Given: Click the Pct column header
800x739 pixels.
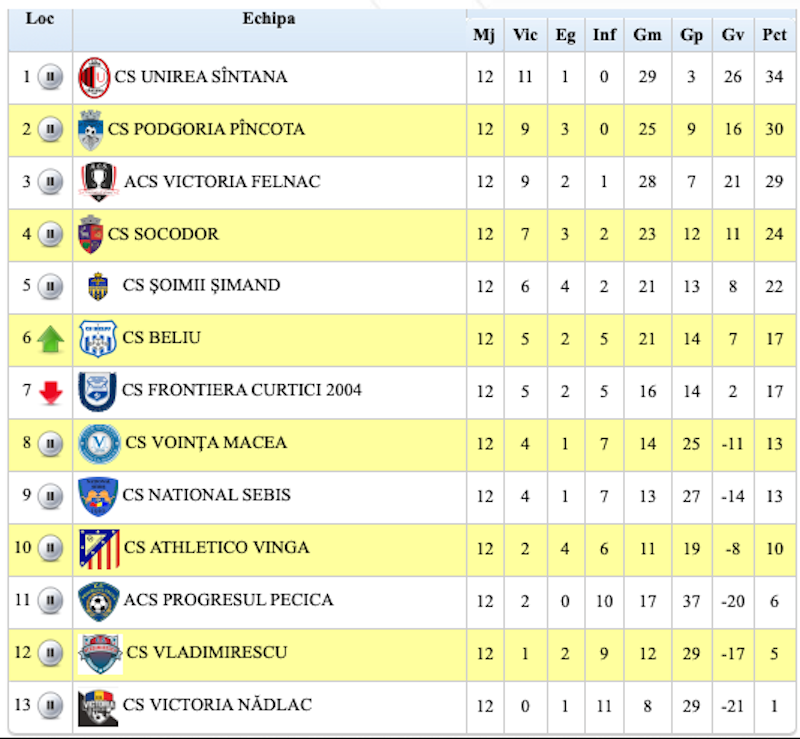Looking at the screenshot, I should (774, 35).
